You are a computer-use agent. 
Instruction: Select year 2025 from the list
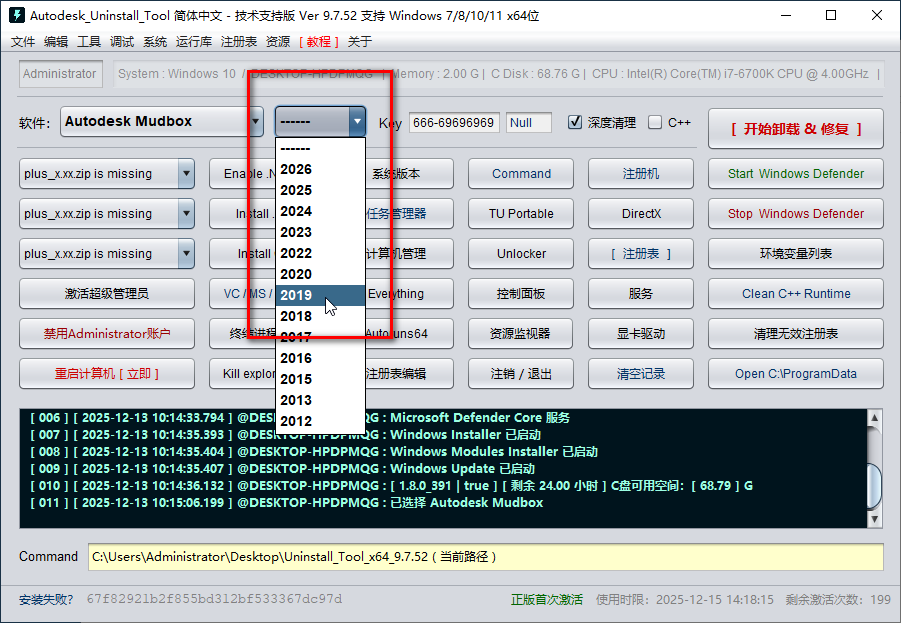(x=320, y=190)
